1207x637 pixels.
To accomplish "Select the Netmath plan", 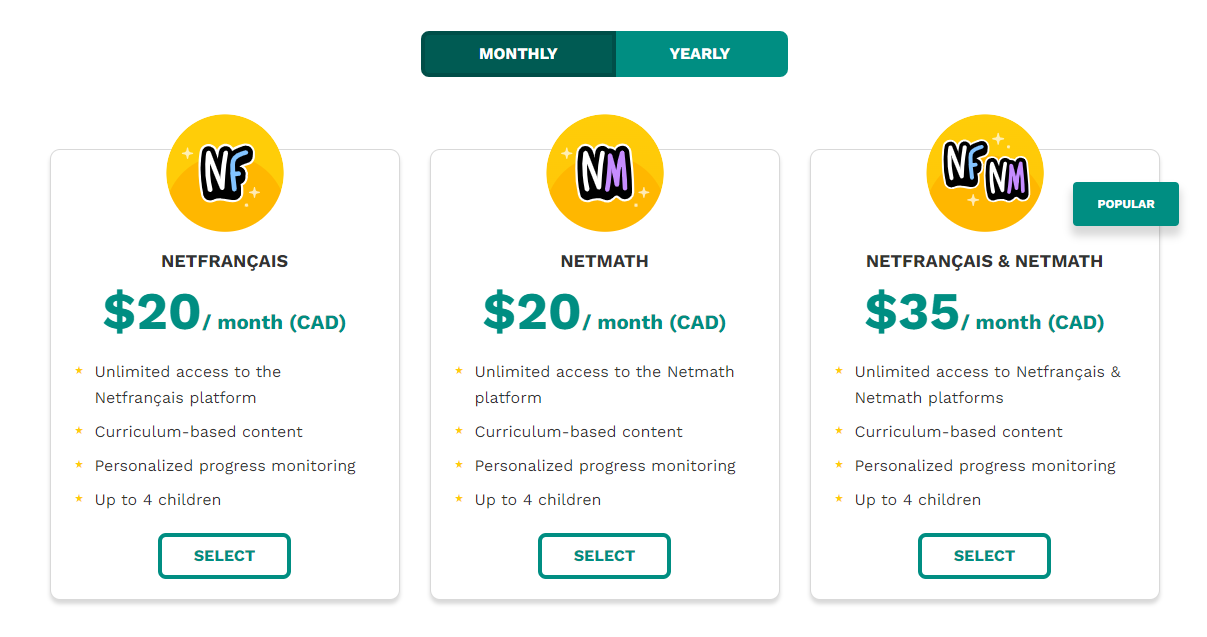I will tap(604, 556).
